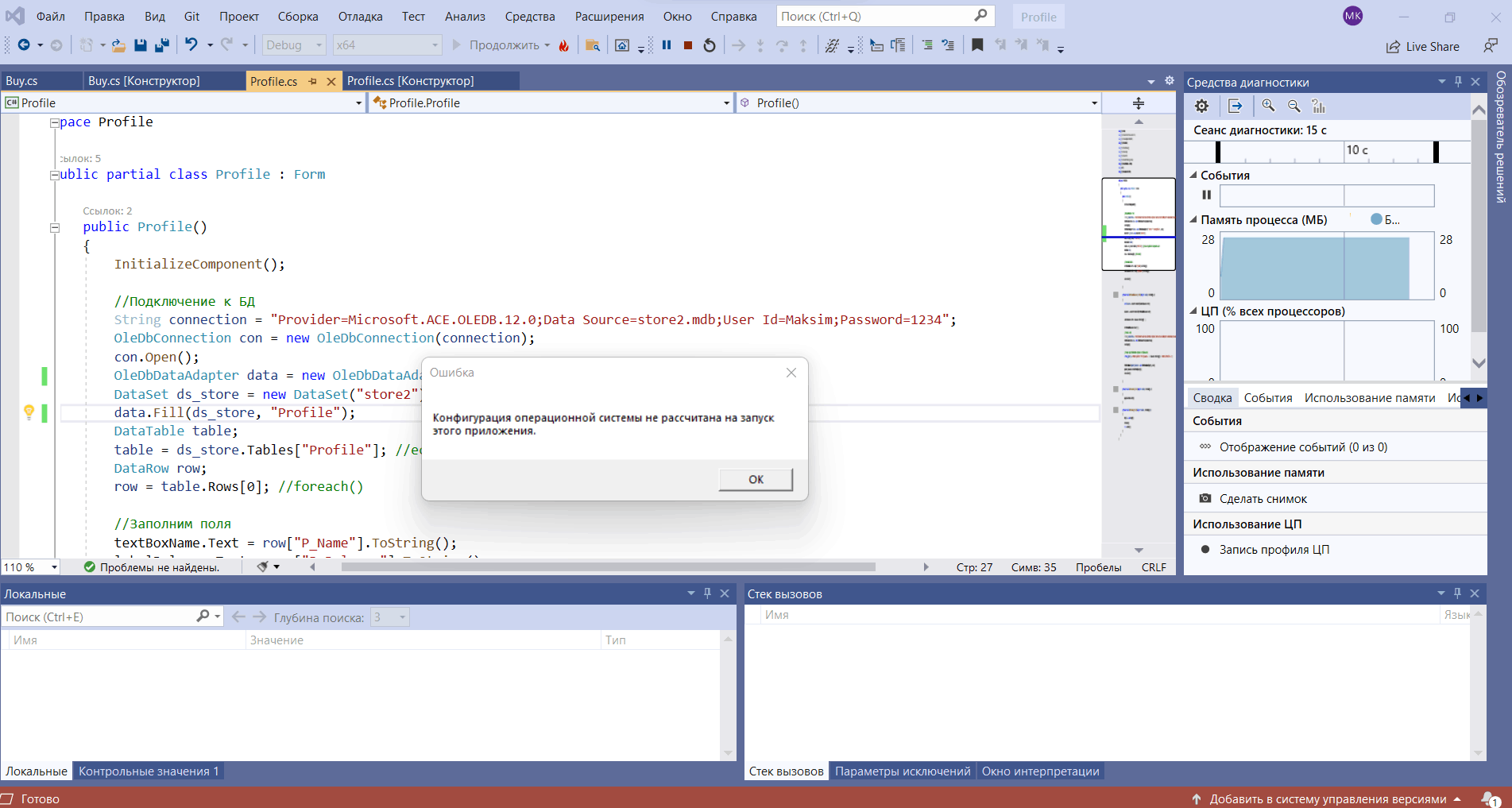The width and height of the screenshot is (1512, 808).
Task: Click Запись профиля ЦП link
Action: tap(1274, 550)
